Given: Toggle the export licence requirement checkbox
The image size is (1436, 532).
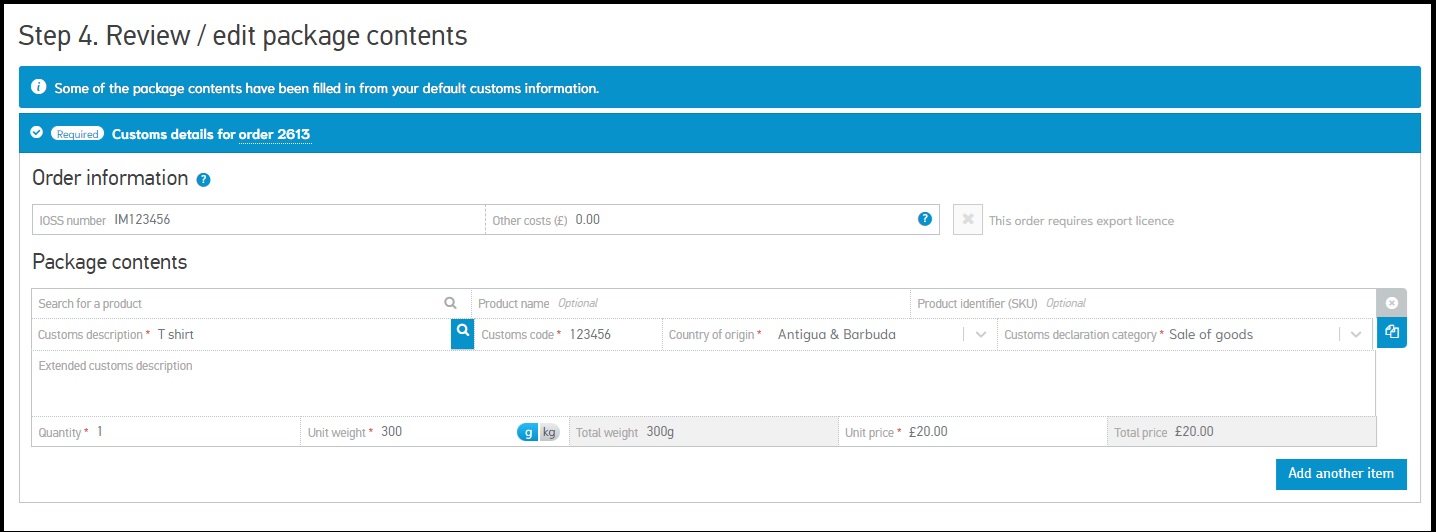Looking at the screenshot, I should click(x=967, y=220).
